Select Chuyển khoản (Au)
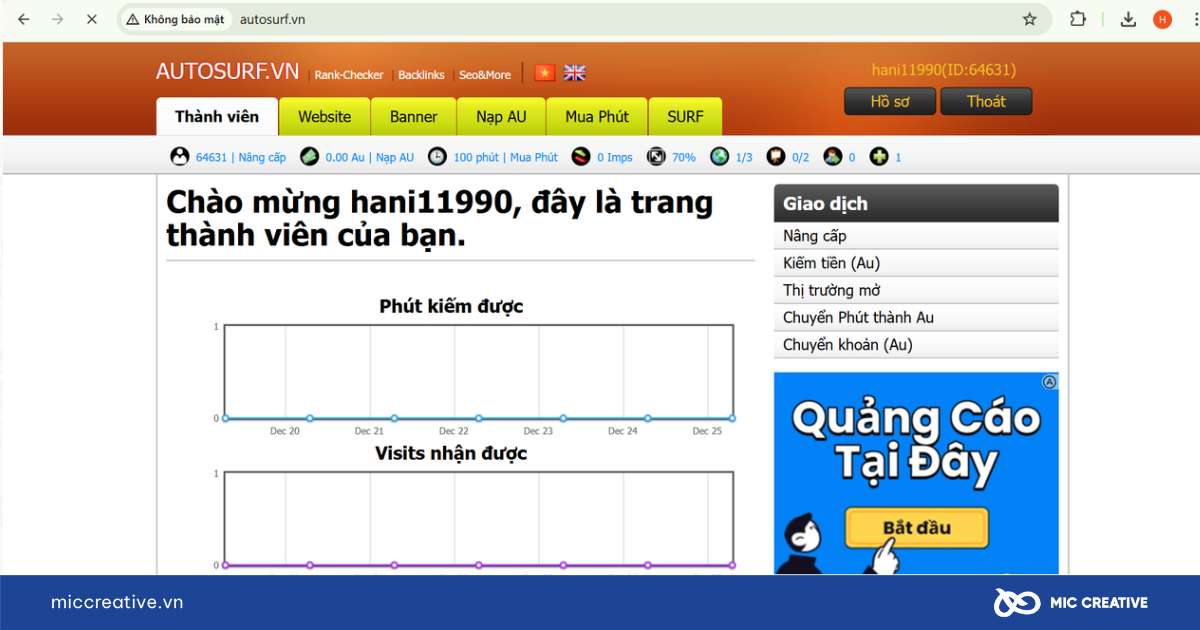The image size is (1200, 630). tap(916, 344)
